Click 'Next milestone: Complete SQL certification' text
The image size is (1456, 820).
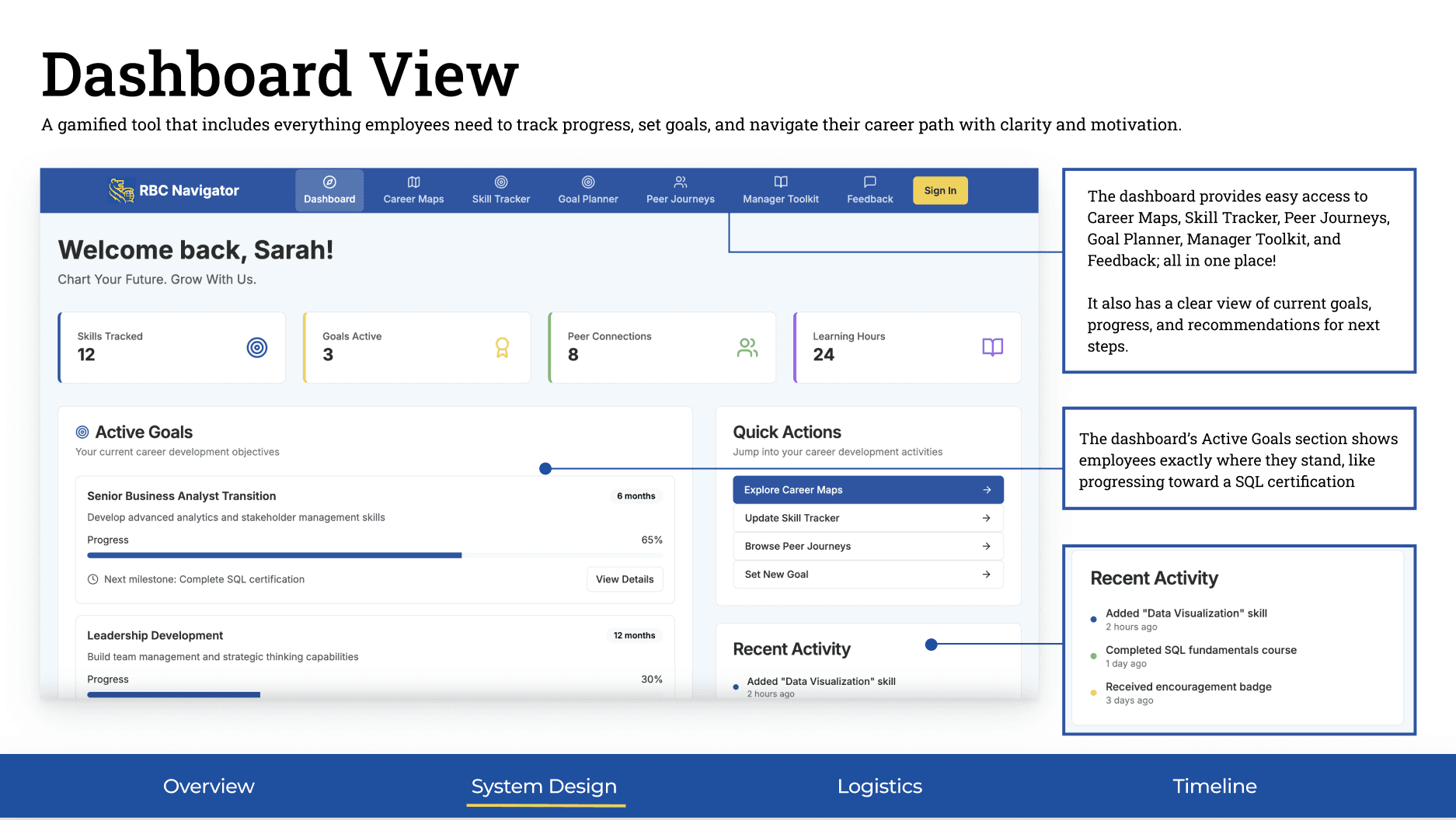pos(204,579)
